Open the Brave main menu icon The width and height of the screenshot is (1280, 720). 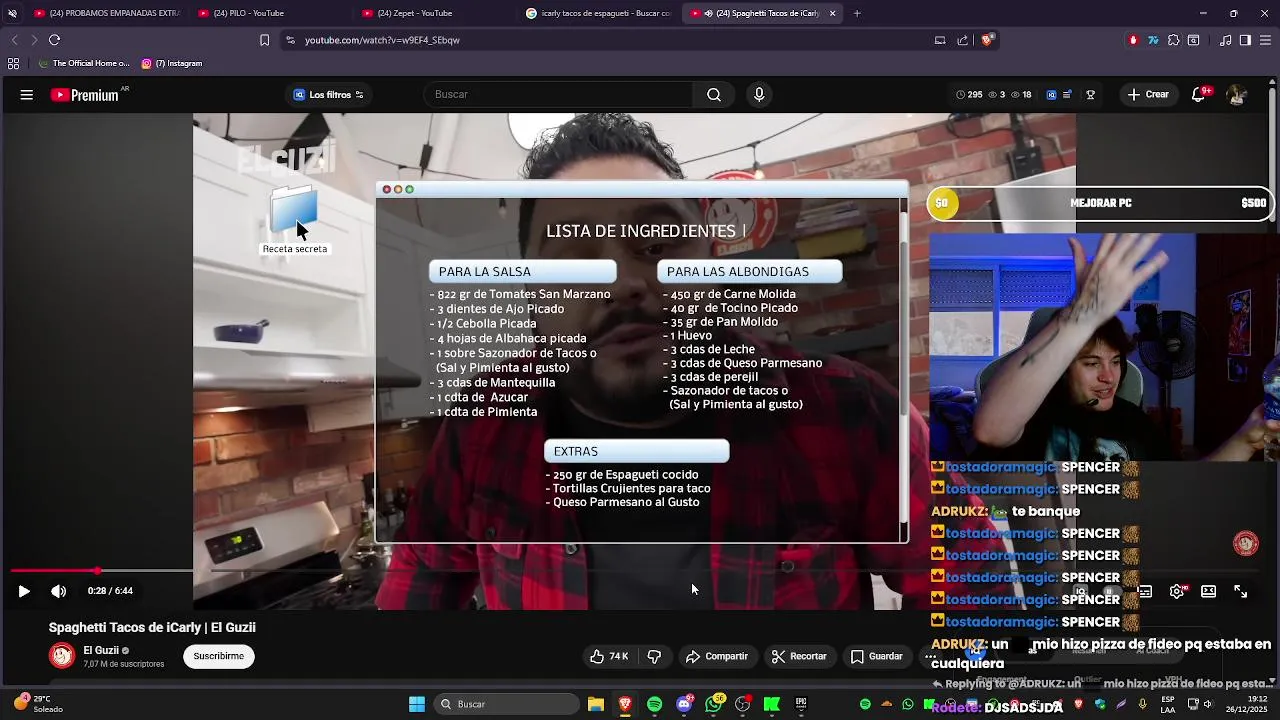(x=1265, y=40)
